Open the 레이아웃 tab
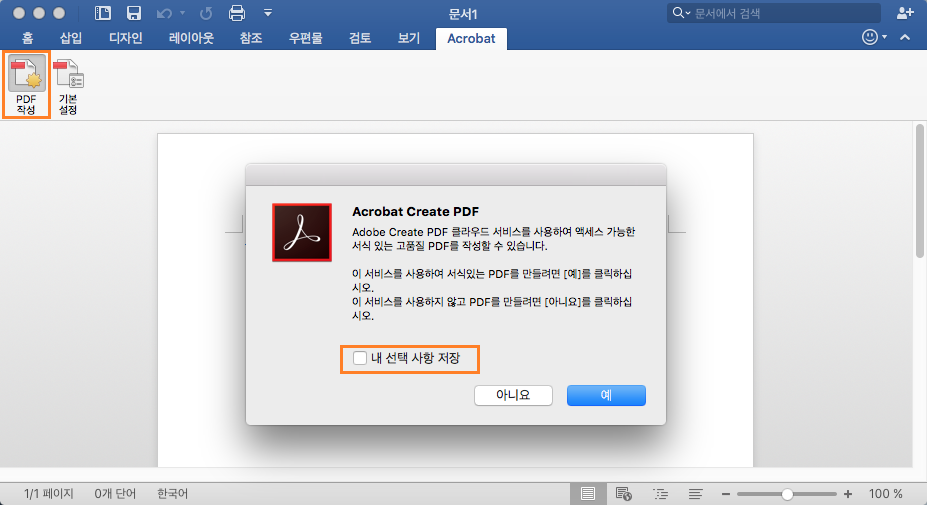This screenshot has width=927, height=505. click(191, 38)
